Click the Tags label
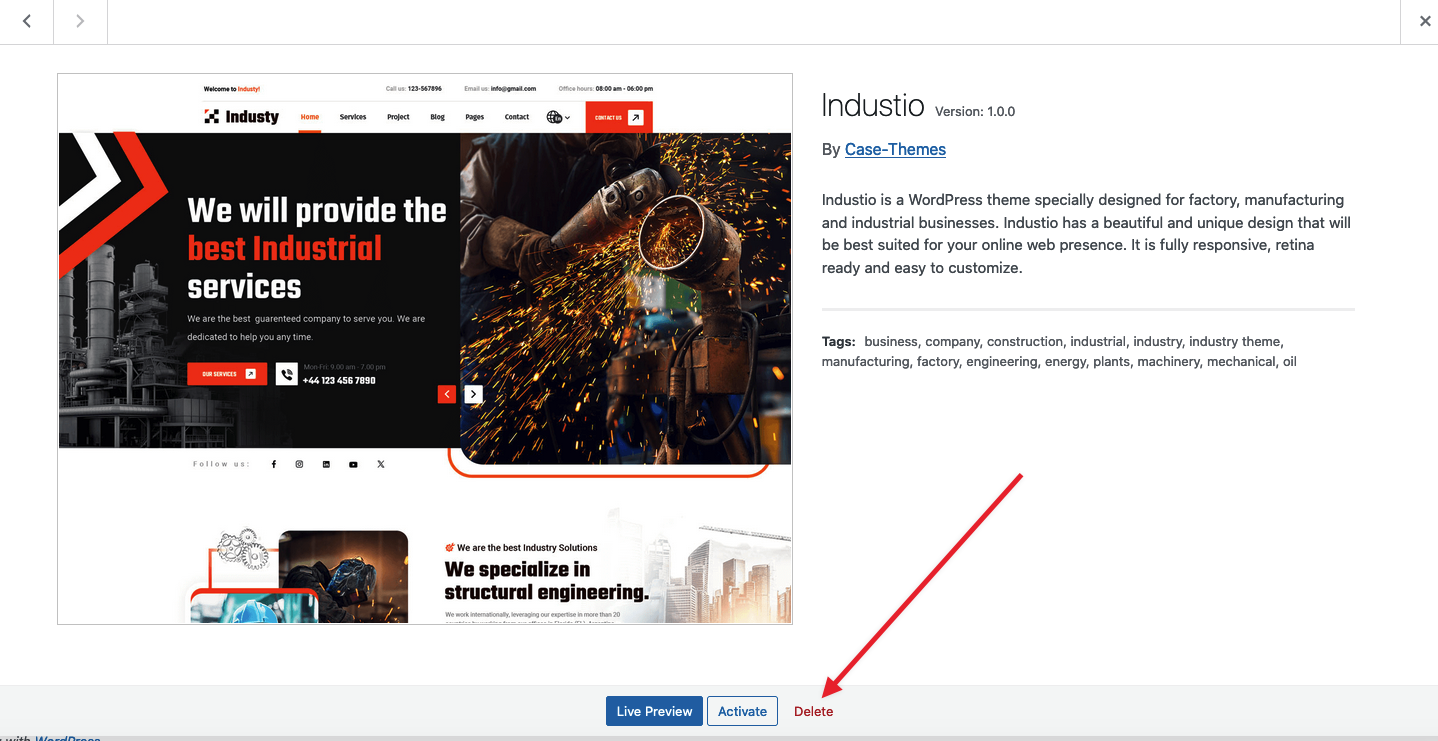 (x=838, y=341)
